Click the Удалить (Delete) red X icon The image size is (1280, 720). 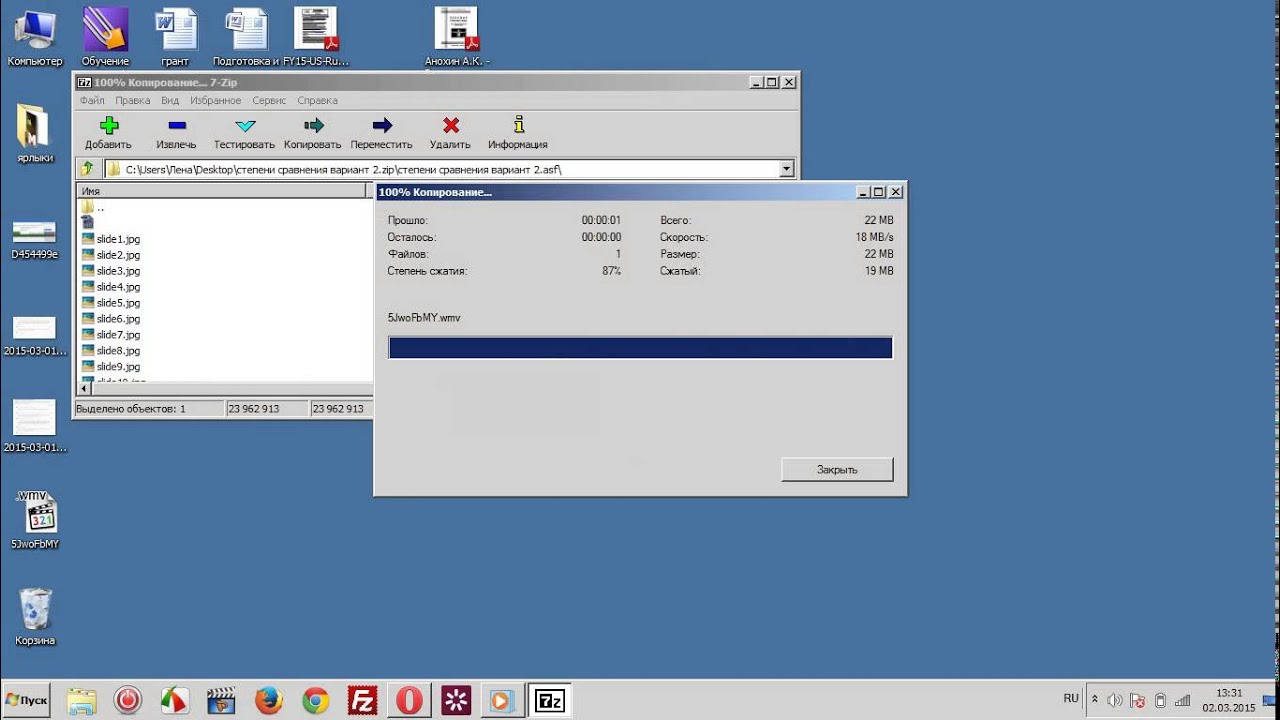point(451,125)
